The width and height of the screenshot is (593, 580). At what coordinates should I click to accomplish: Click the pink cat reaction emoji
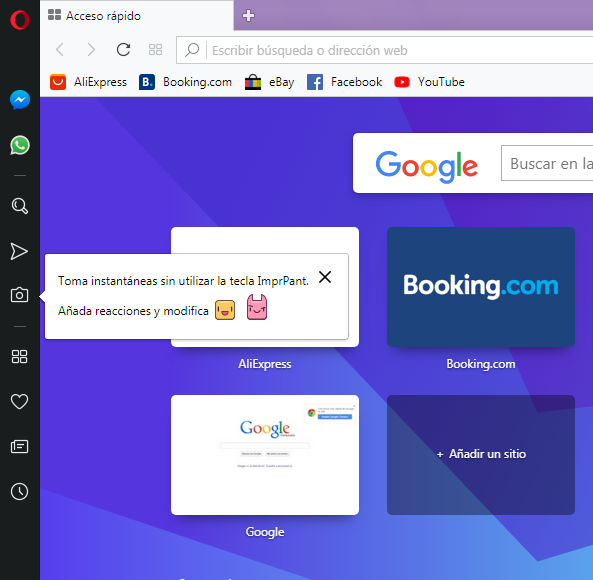[x=257, y=307]
